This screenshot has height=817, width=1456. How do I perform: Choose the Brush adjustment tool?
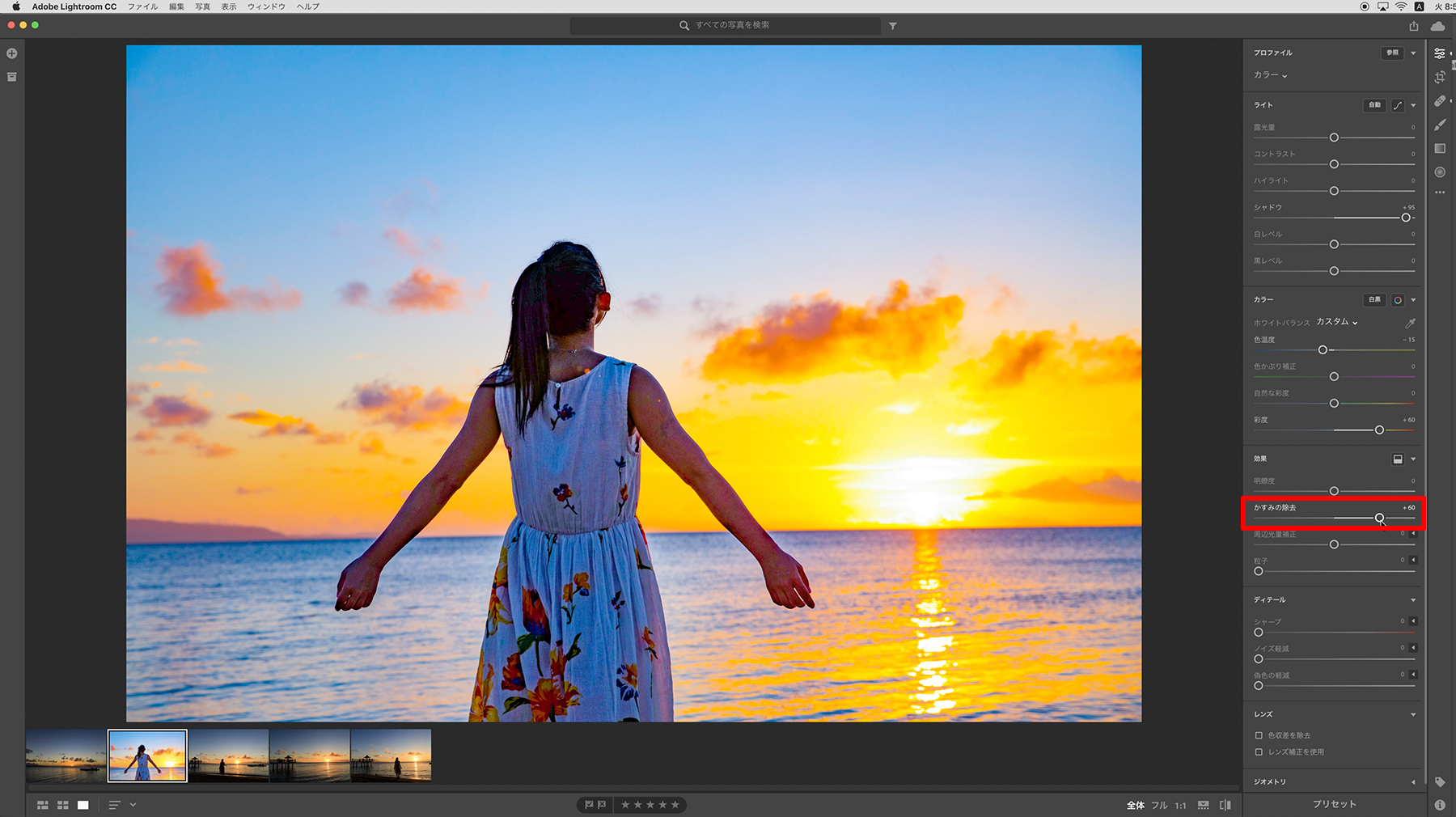pyautogui.click(x=1440, y=125)
